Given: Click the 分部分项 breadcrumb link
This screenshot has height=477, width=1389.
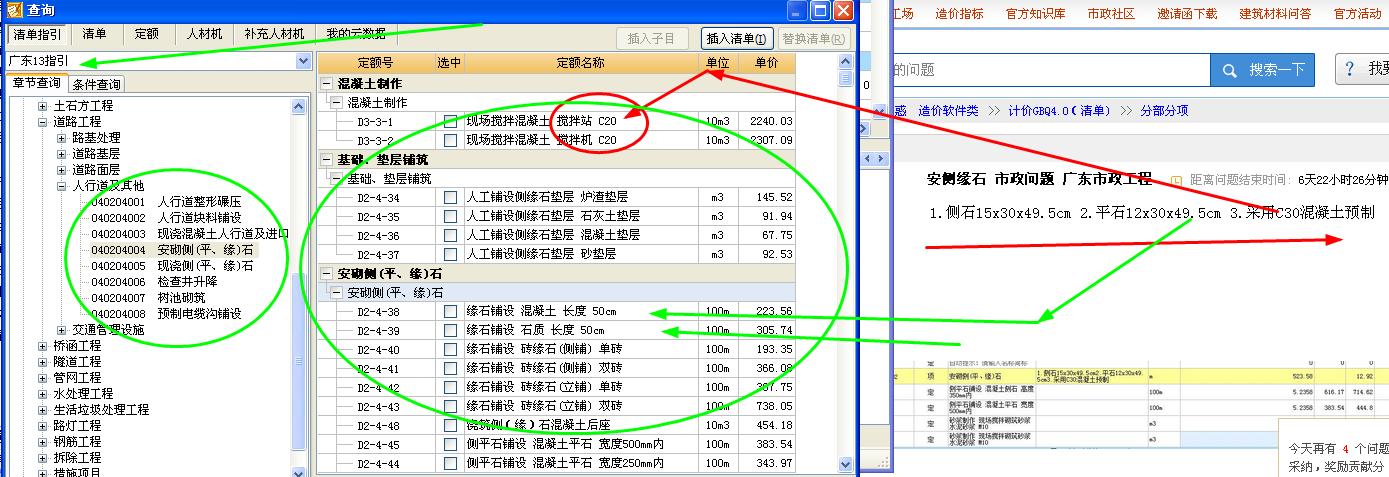Looking at the screenshot, I should 1164,111.
